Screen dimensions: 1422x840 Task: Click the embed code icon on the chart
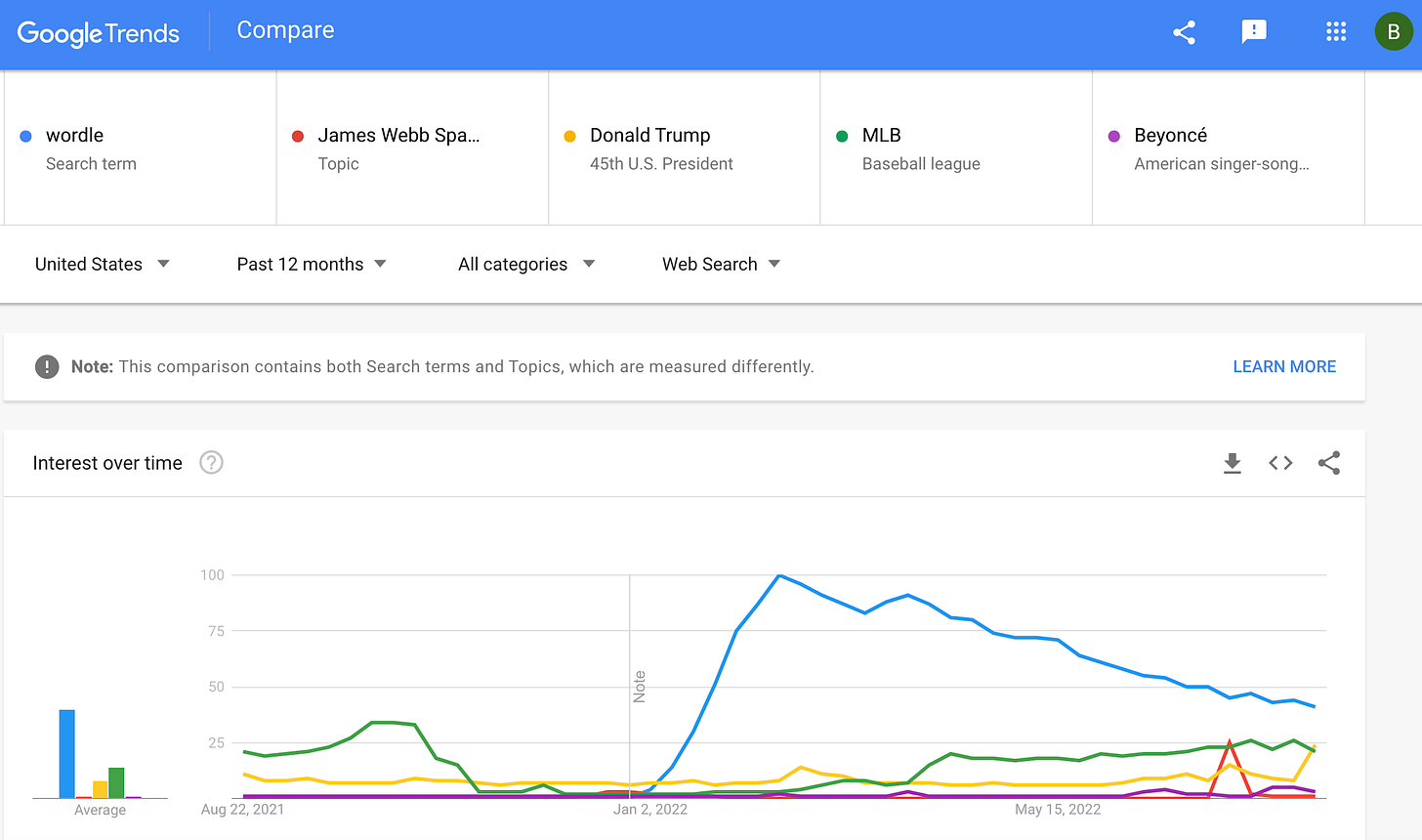pyautogui.click(x=1280, y=463)
